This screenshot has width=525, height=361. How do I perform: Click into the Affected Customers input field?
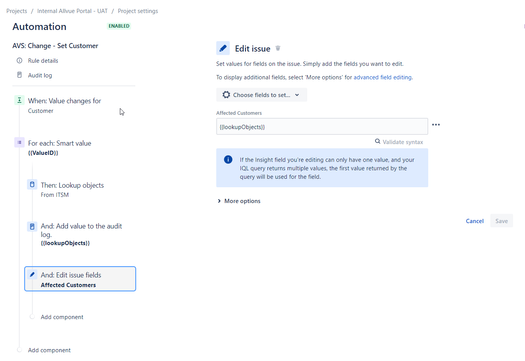[322, 127]
